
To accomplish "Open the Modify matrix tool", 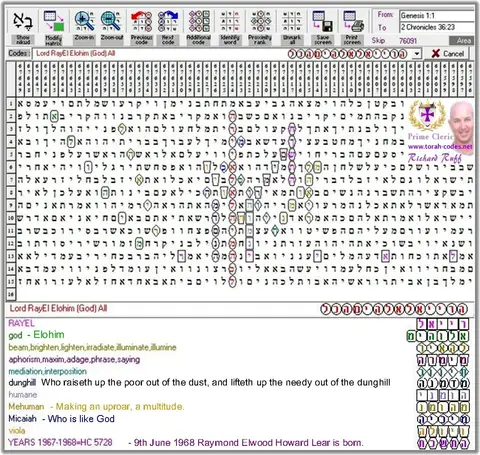I will [54, 22].
